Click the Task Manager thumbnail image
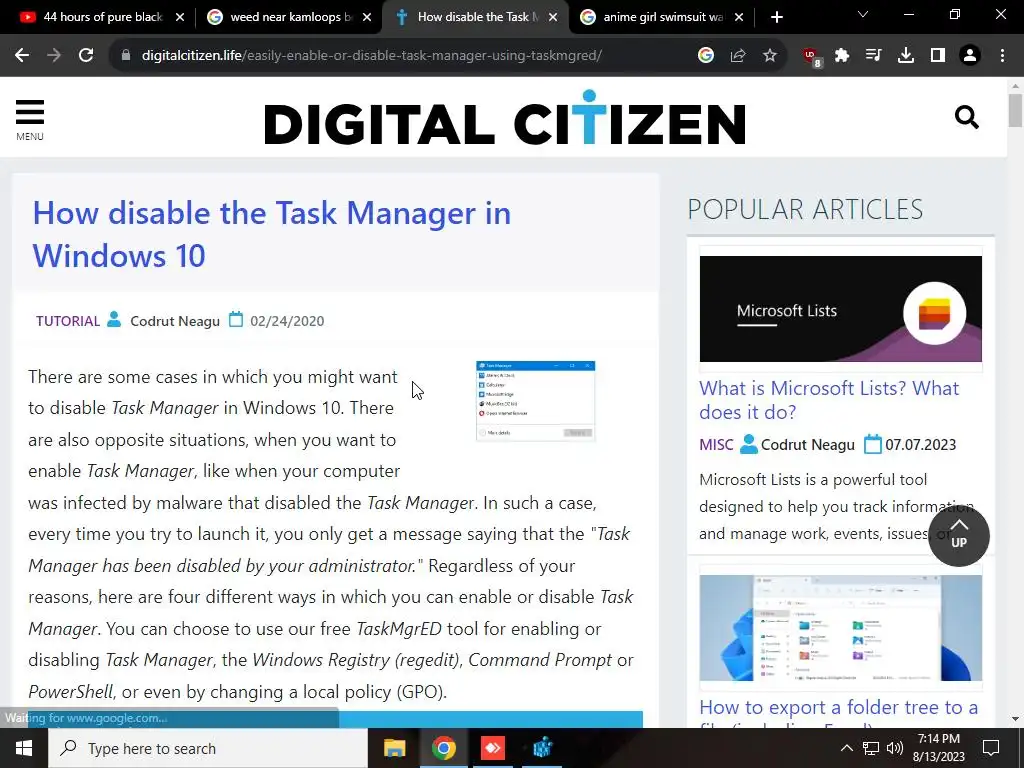1024x768 pixels. [x=536, y=401]
